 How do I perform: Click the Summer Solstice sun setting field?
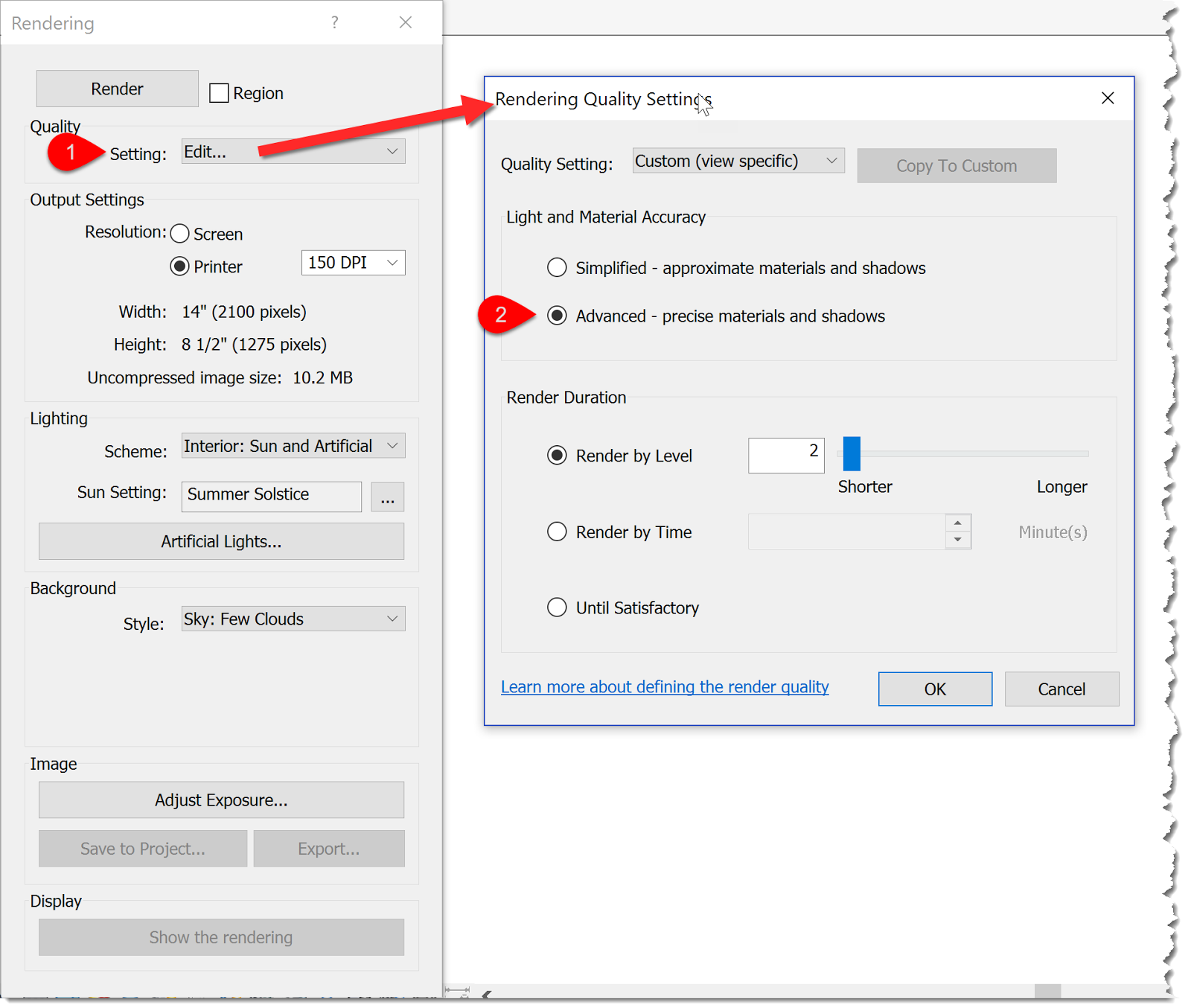(x=272, y=497)
